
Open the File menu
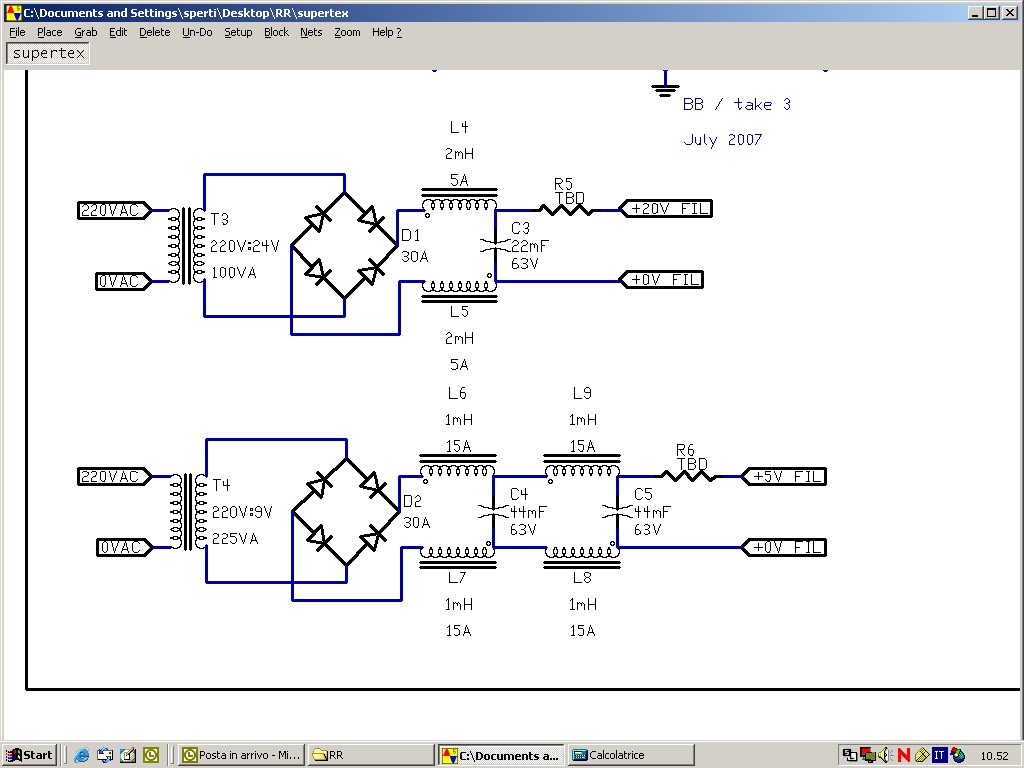(x=17, y=32)
